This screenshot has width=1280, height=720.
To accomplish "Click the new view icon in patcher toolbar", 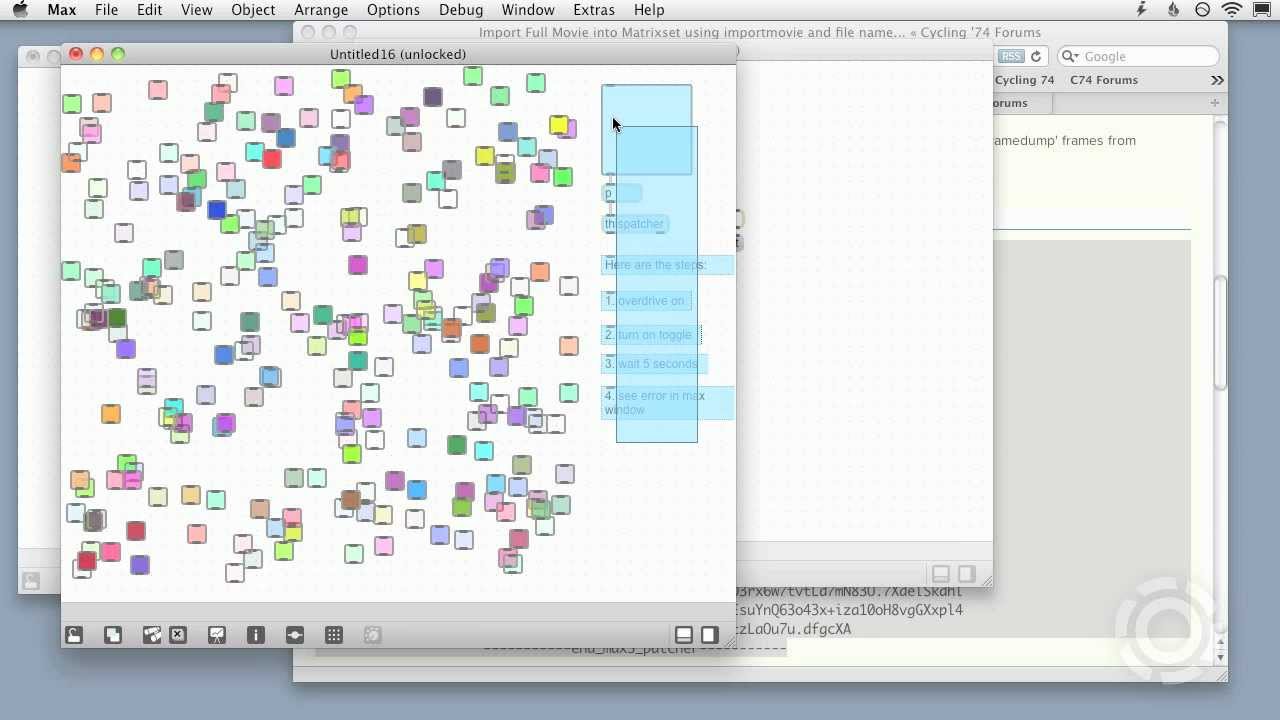I will tap(113, 635).
